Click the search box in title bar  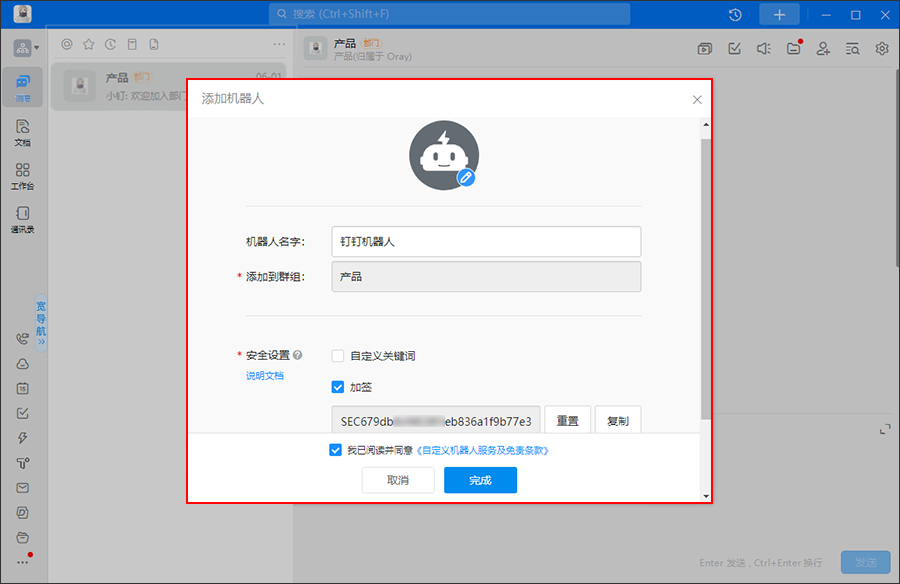pyautogui.click(x=449, y=14)
